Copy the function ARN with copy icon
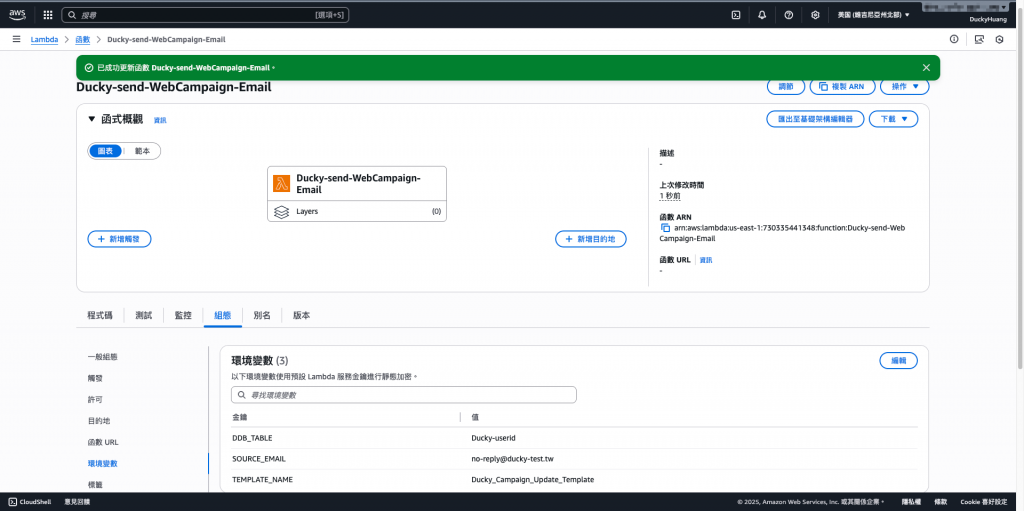Screen dimensions: 1024x511 pyautogui.click(x=665, y=228)
